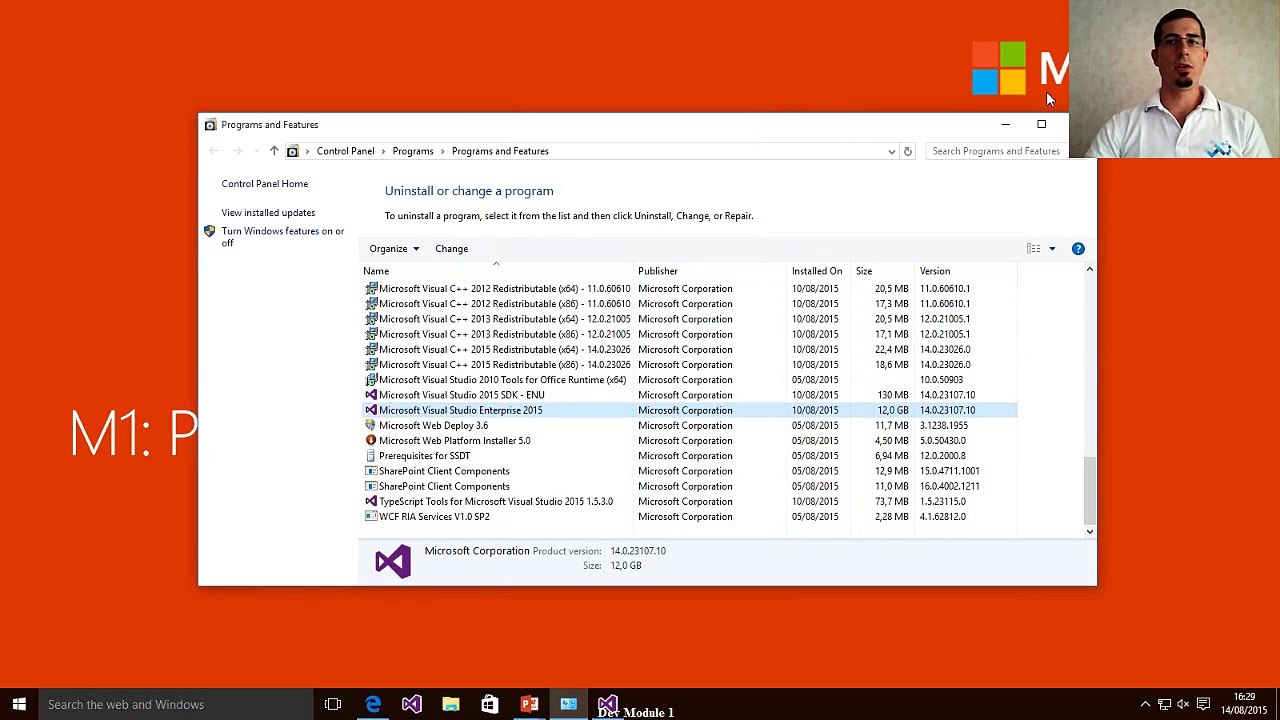Open the Action Center notification icon
Image resolution: width=1280 pixels, height=720 pixels.
coord(1204,704)
